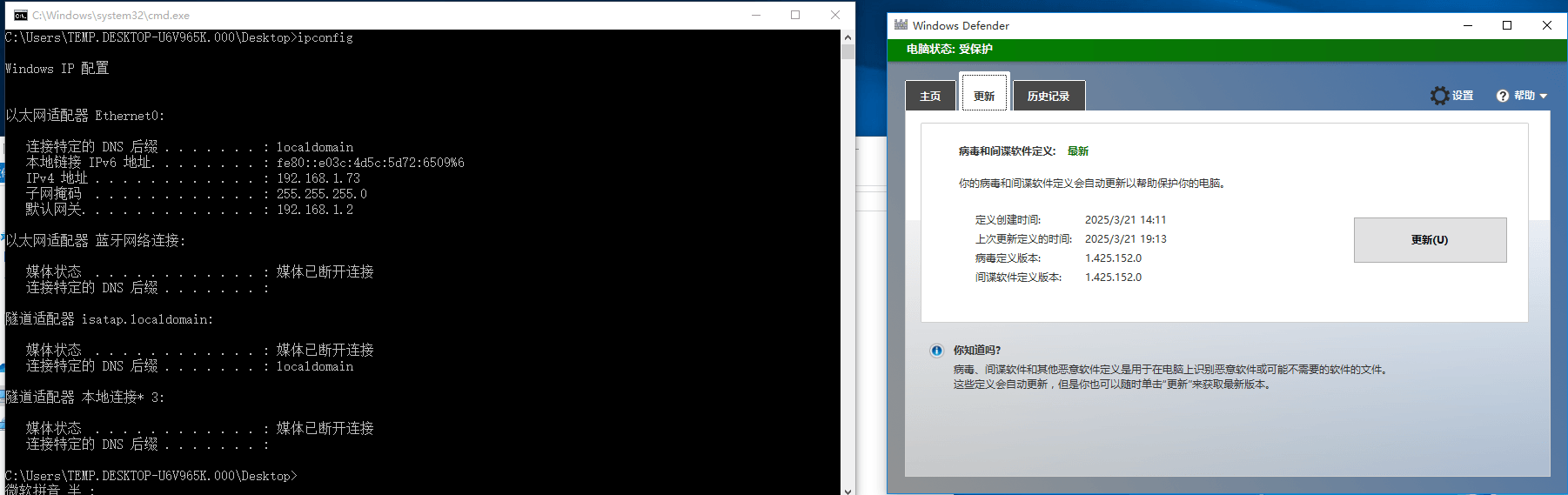The width and height of the screenshot is (1568, 495).
Task: Expand the 帮助 dropdown arrow
Action: coord(1544,97)
